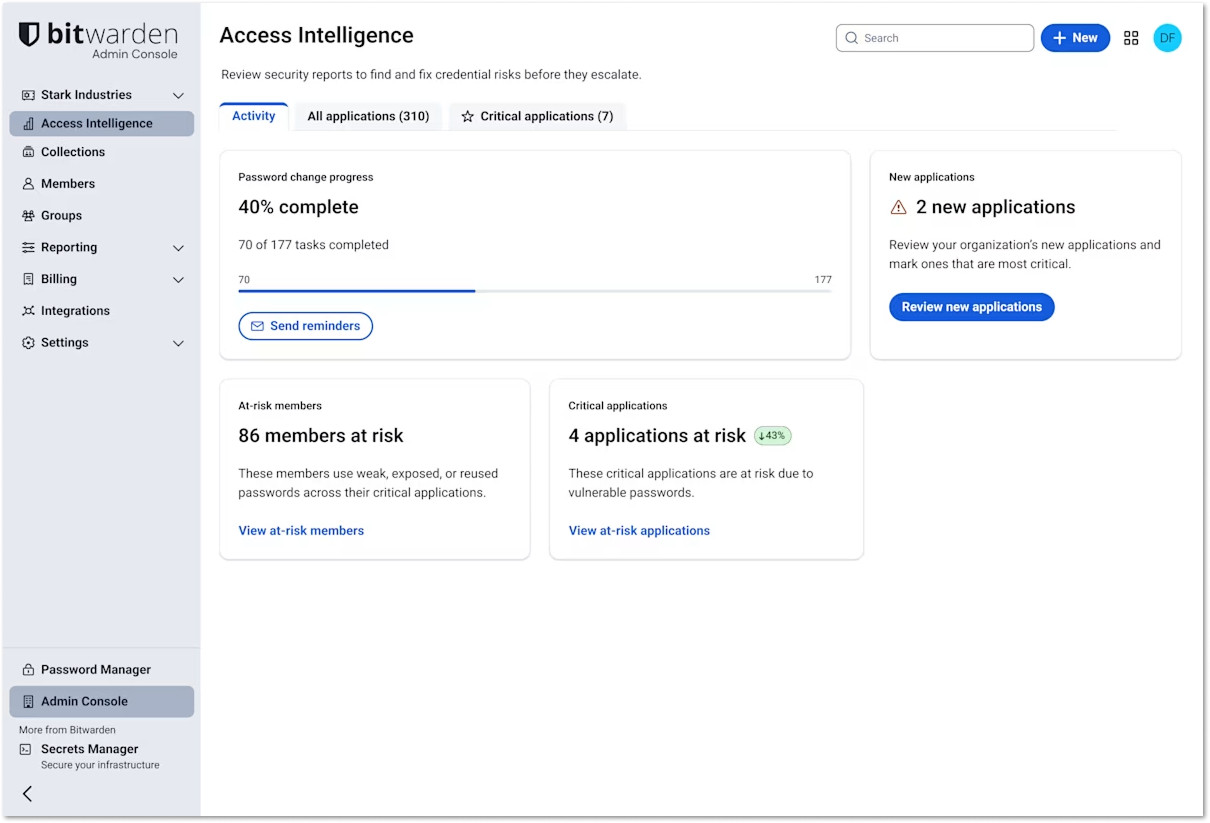
Task: Click the Bitwarden shield logo
Action: point(28,33)
